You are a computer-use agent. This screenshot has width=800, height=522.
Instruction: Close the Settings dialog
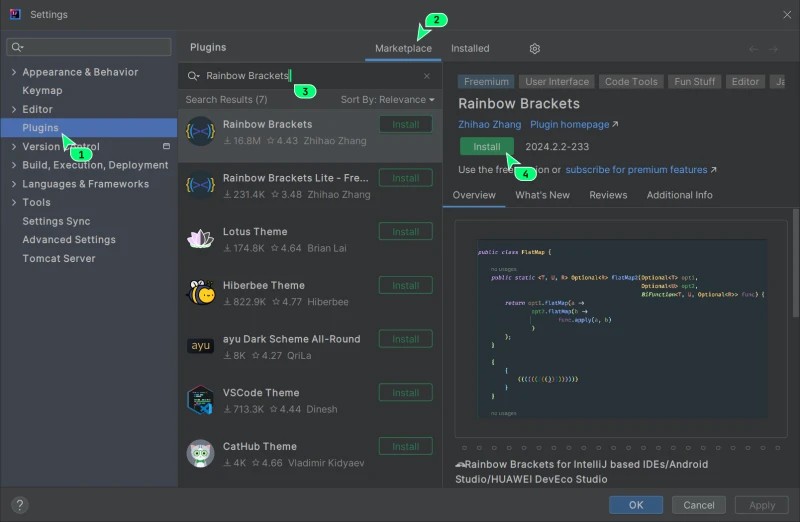tap(787, 15)
